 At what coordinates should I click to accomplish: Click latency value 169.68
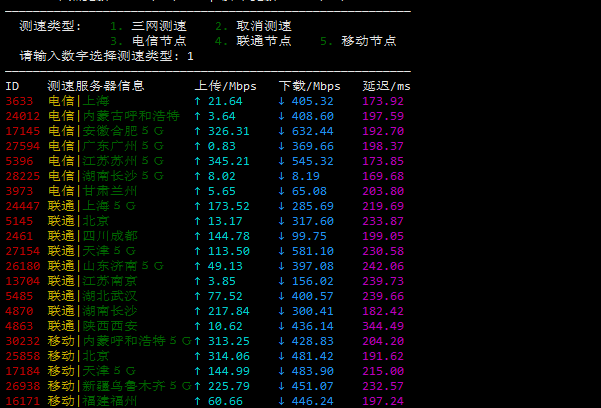click(383, 176)
